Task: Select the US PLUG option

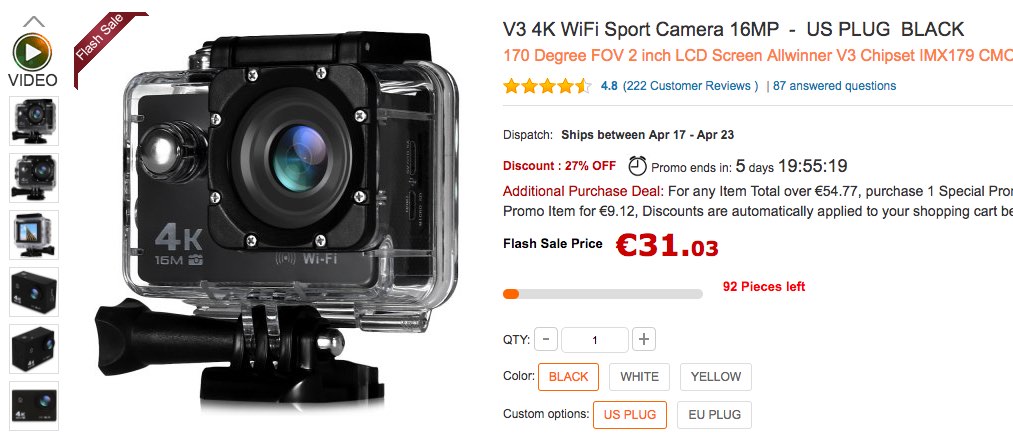Action: coord(630,415)
